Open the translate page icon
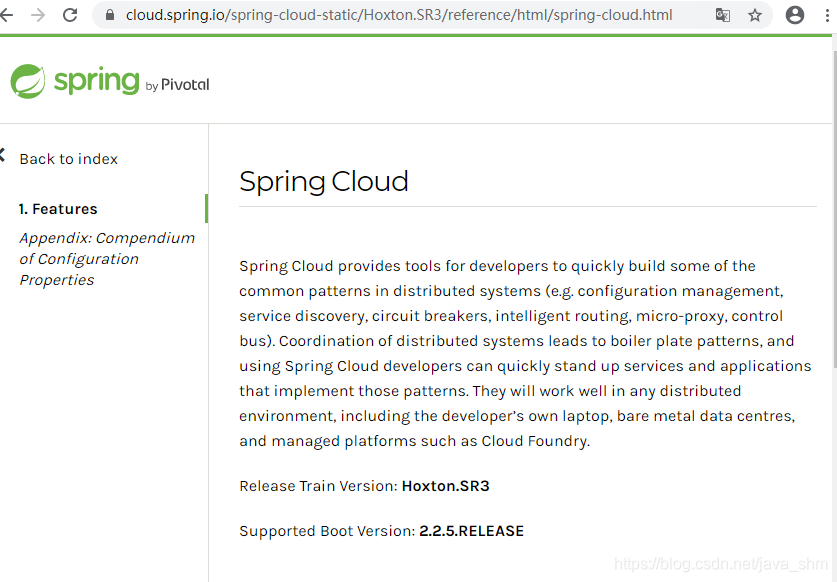Screen dimensions: 837x582 [723, 15]
